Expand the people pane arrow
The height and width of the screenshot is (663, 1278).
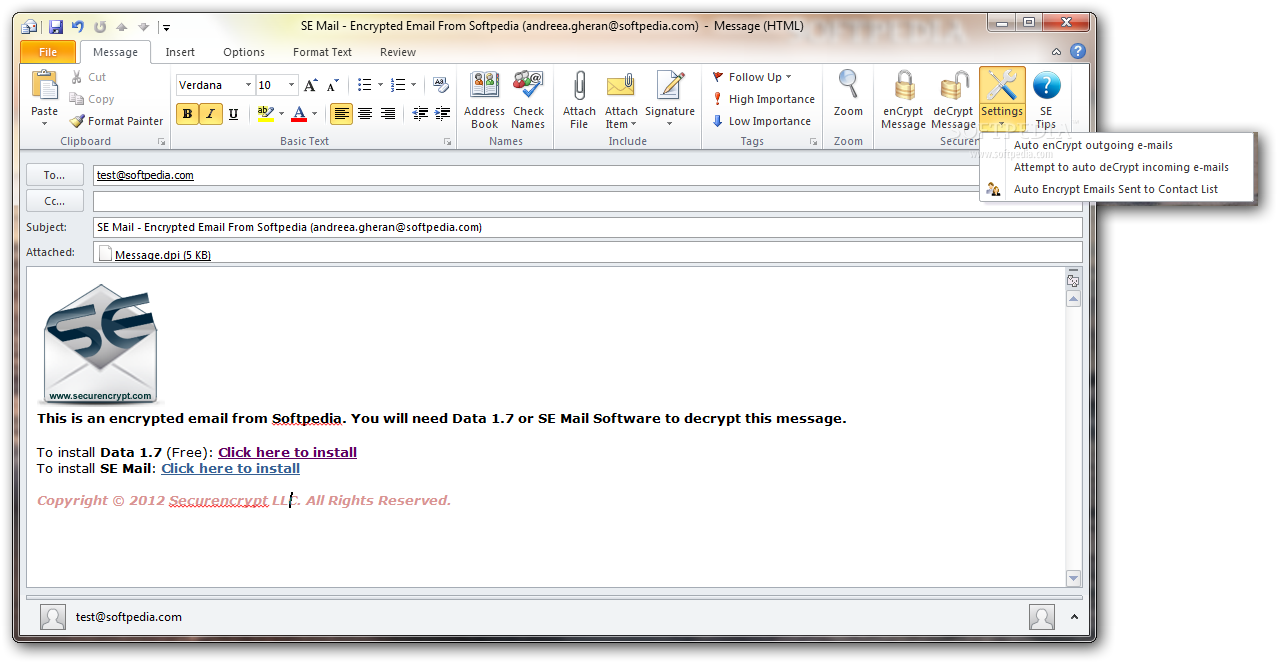[x=1075, y=617]
